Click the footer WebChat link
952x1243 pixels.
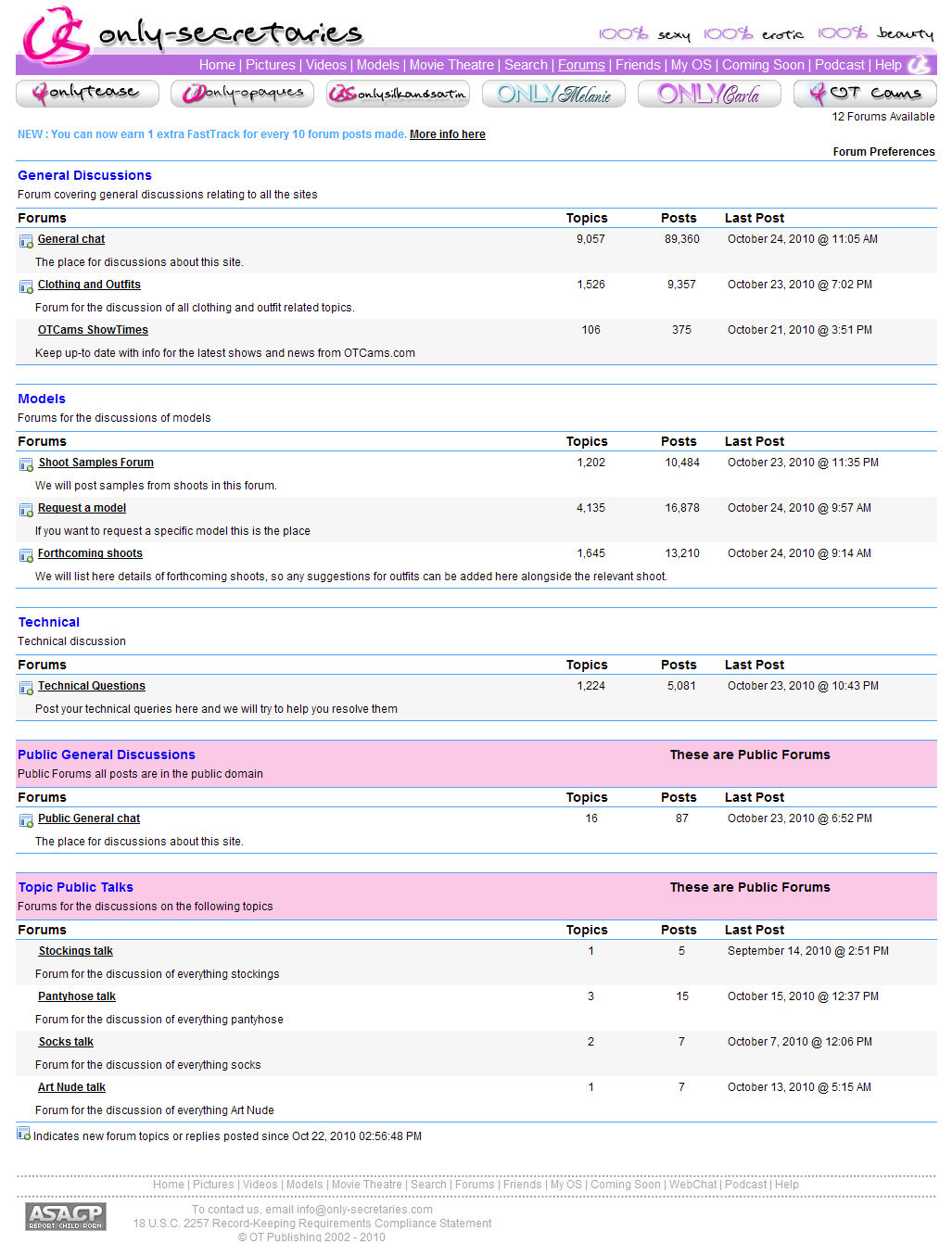pos(693,1185)
